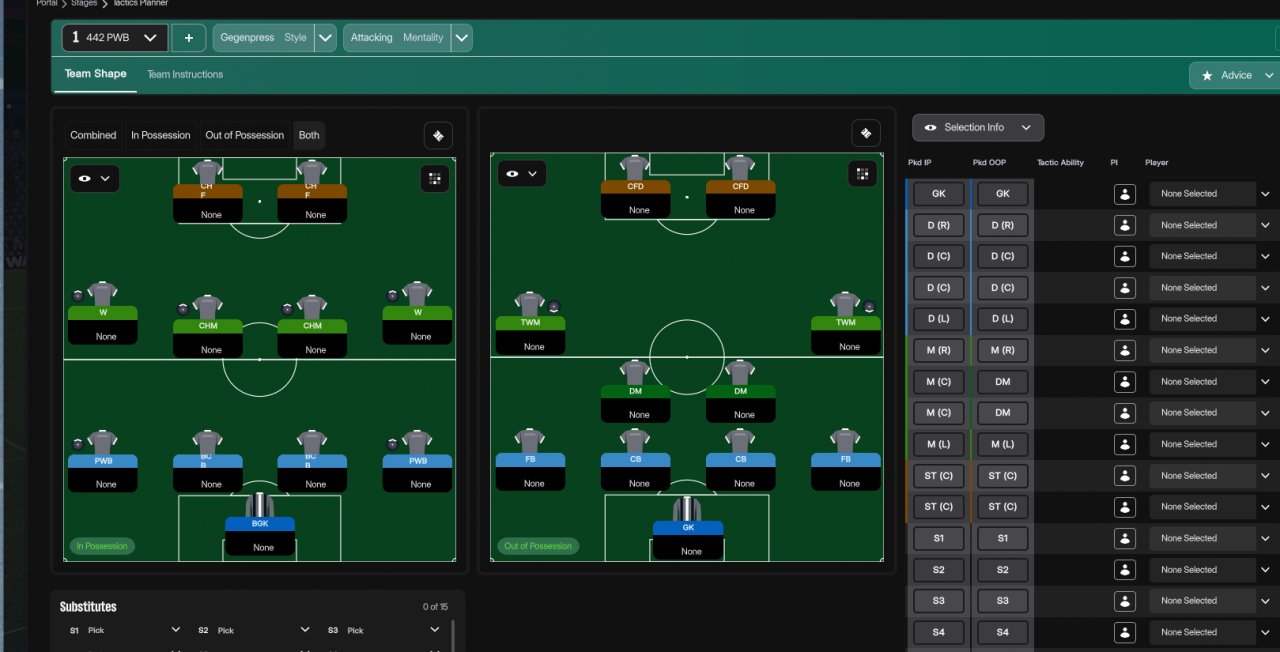Expand the Gegenpress Style dropdown

[x=325, y=38]
